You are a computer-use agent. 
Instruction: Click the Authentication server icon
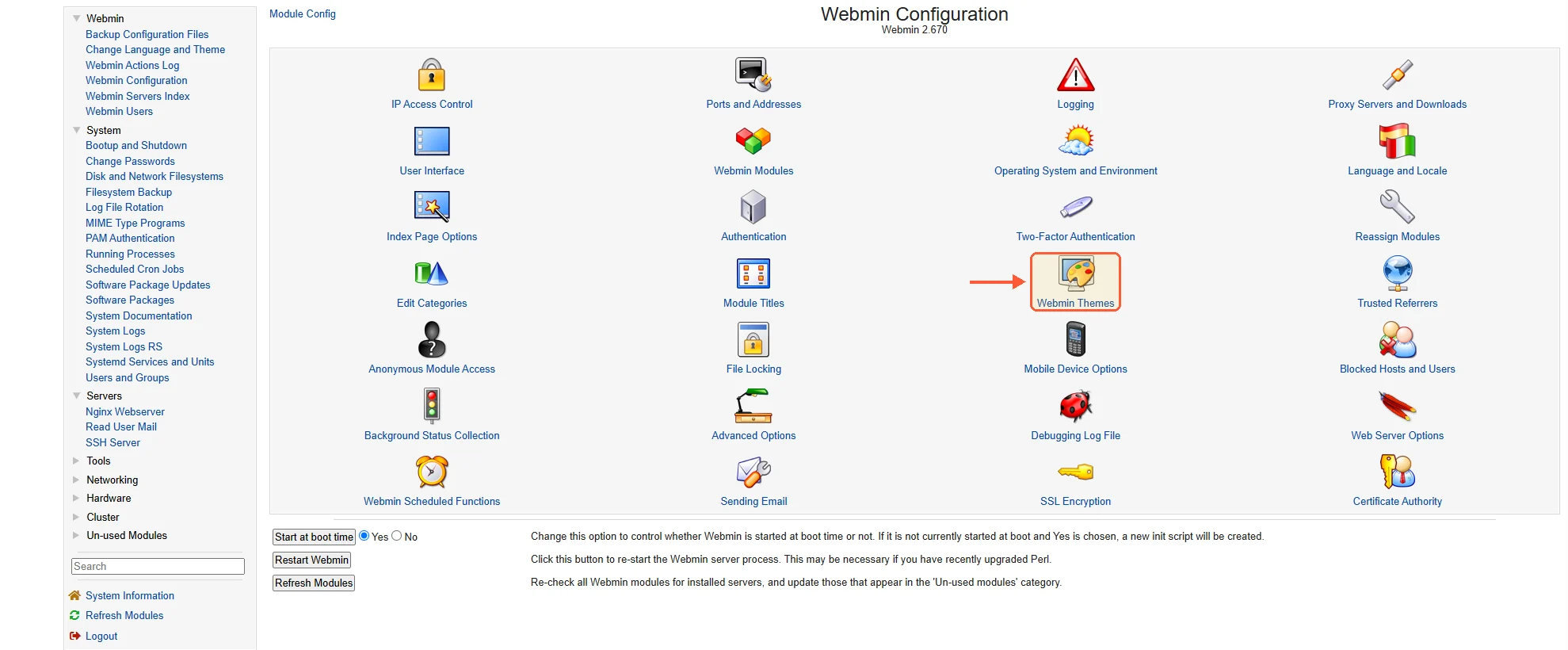point(753,207)
